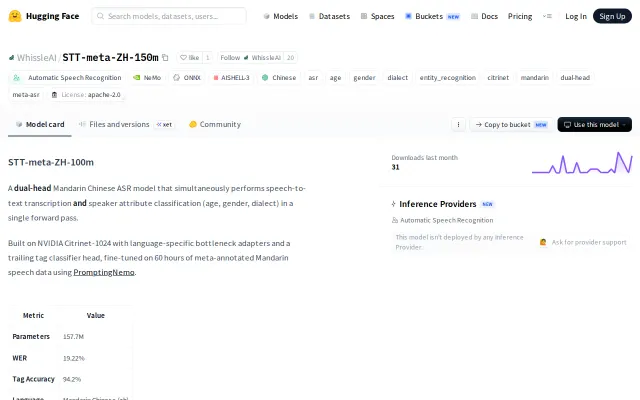The width and height of the screenshot is (640, 400).
Task: Click the Parameters value 157.7M
Action: pyautogui.click(x=73, y=337)
